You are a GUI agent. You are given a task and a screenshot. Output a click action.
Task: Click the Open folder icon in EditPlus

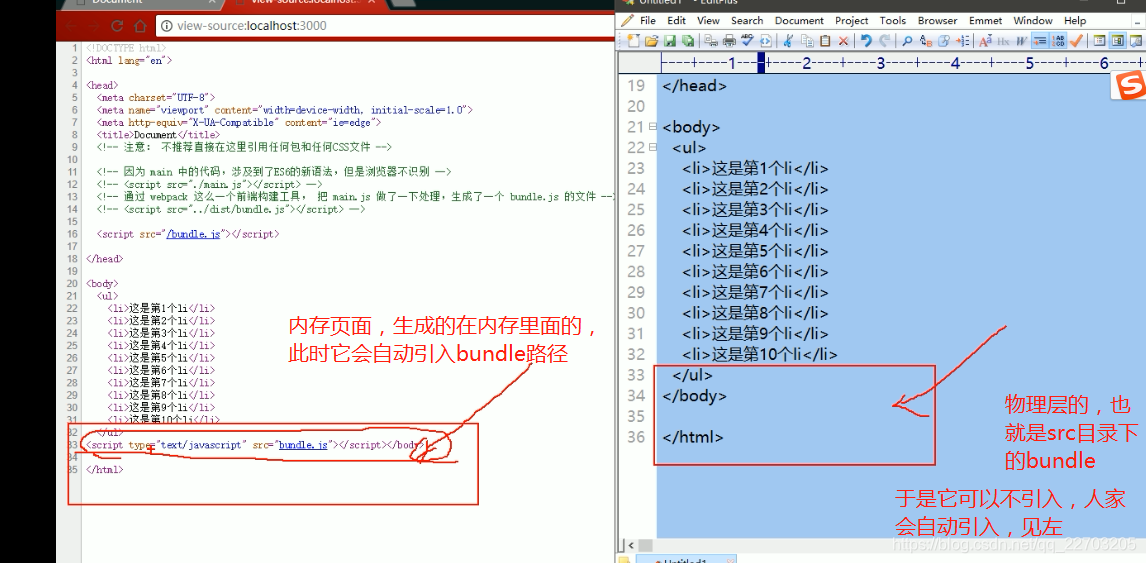(651, 41)
